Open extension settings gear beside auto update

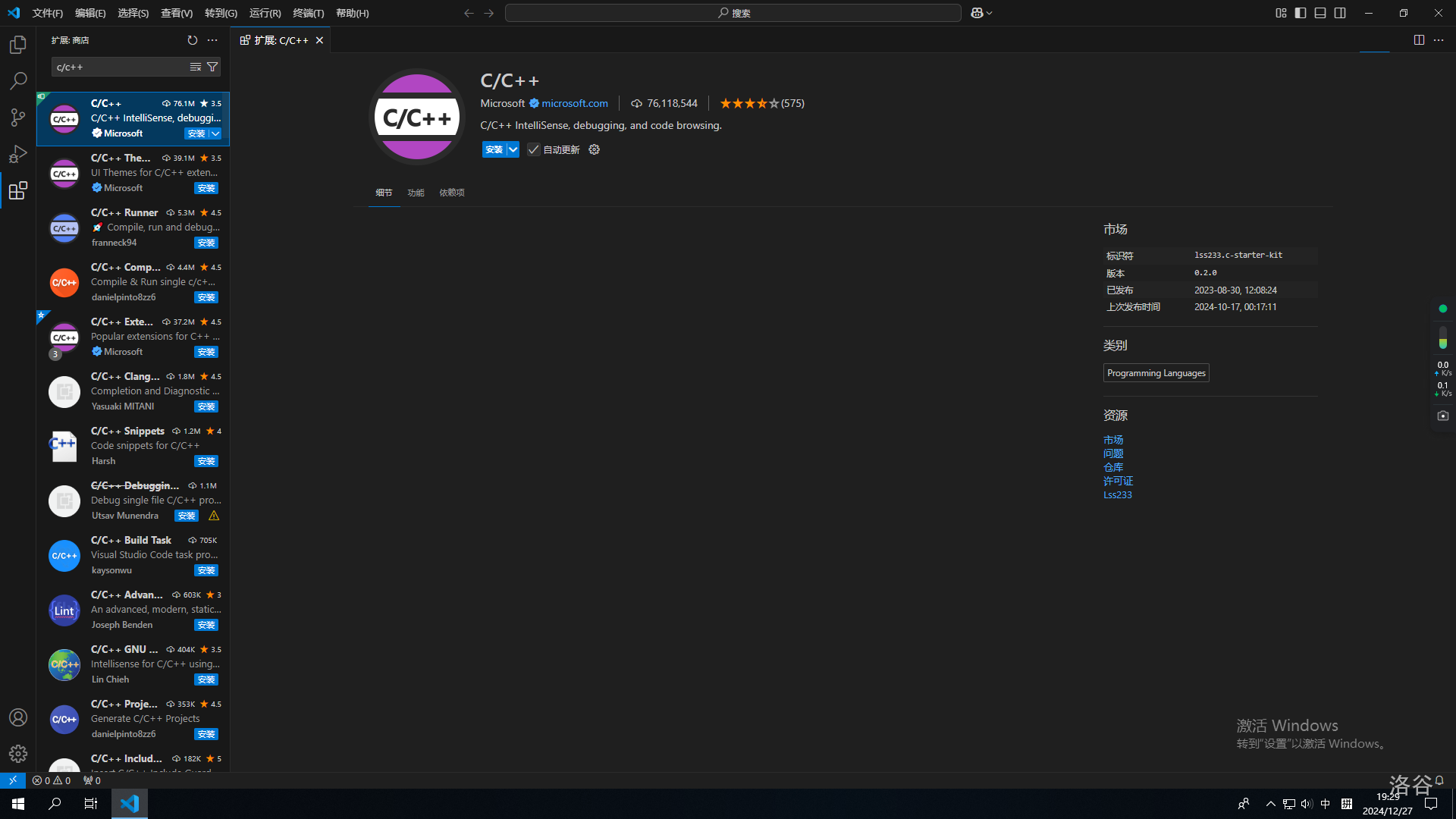pos(595,149)
